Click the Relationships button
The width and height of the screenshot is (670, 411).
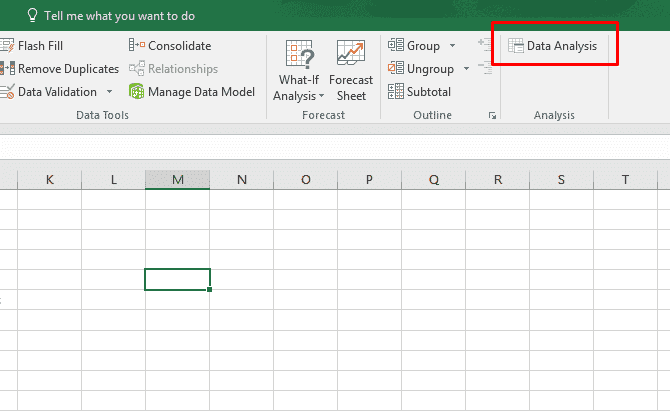tap(173, 68)
